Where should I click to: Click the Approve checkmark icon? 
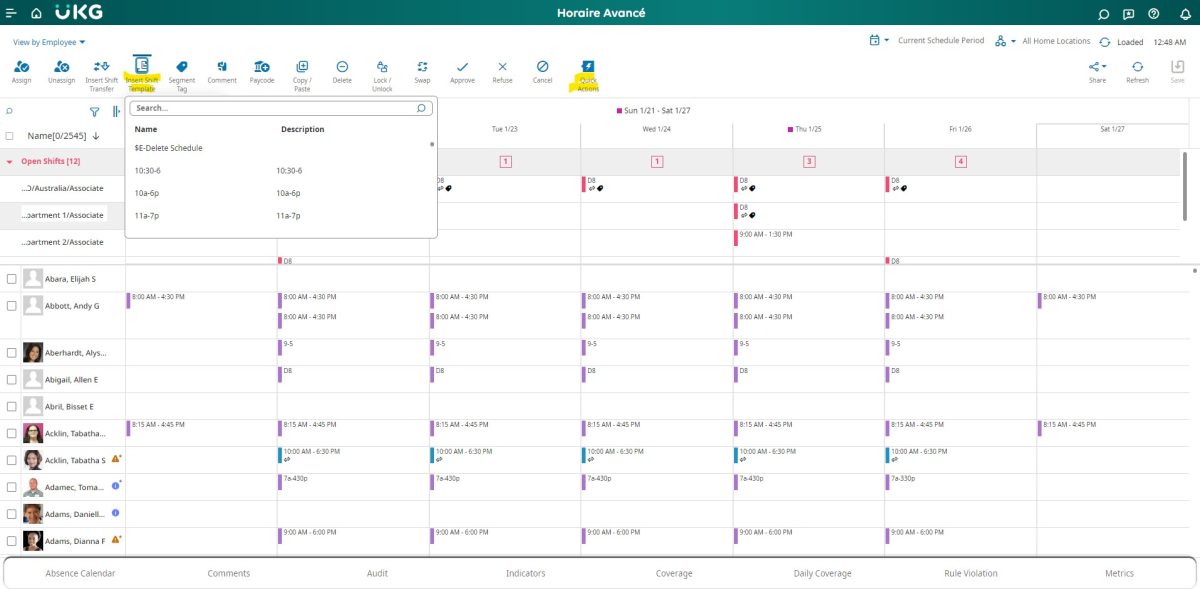462,72
